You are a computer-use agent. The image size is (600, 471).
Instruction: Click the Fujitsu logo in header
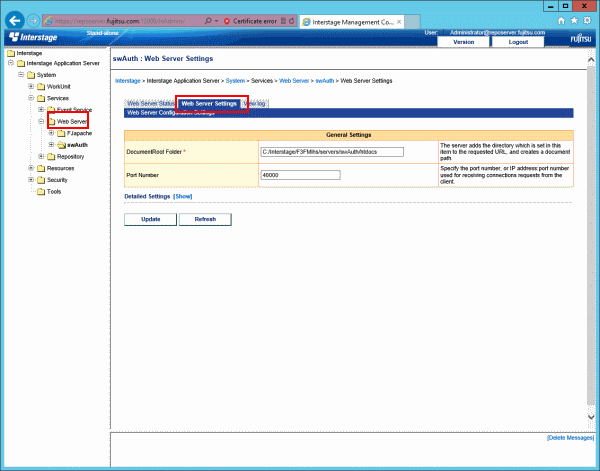point(580,39)
